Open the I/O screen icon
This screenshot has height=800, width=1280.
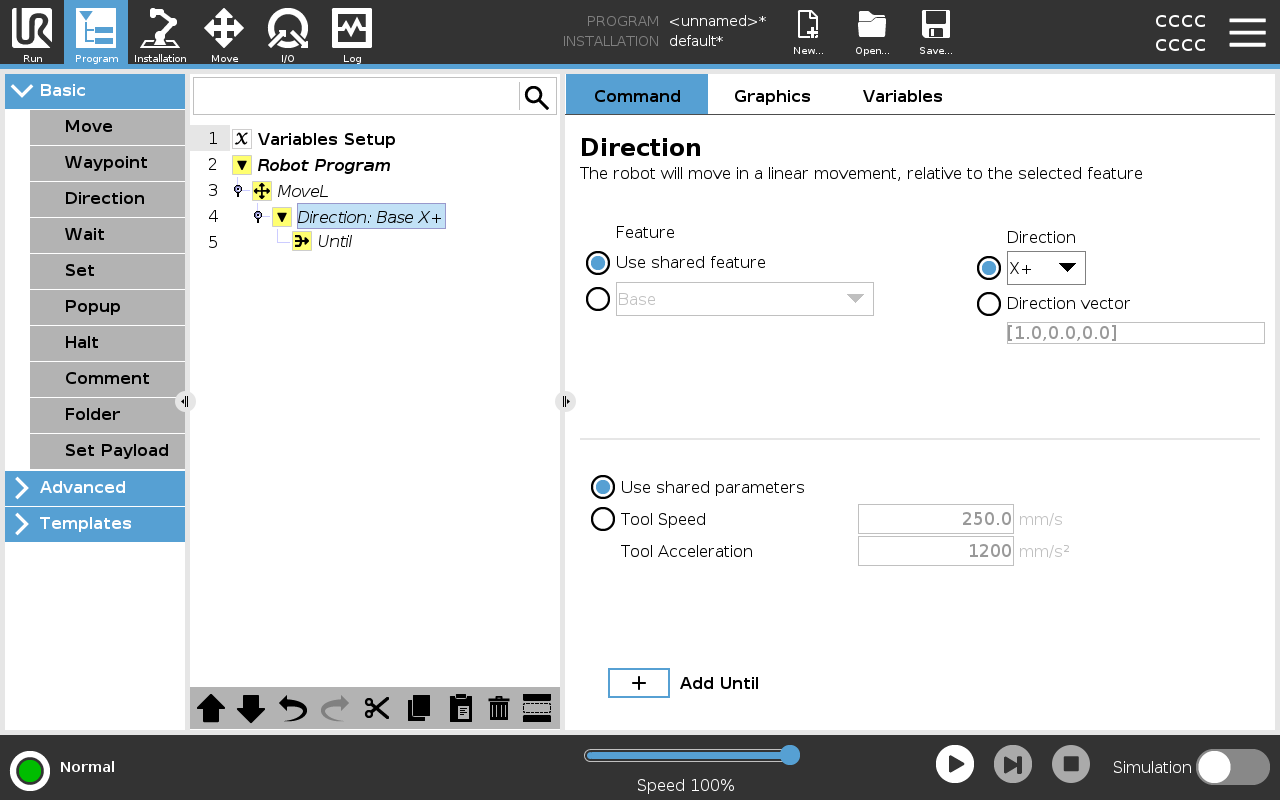(287, 33)
